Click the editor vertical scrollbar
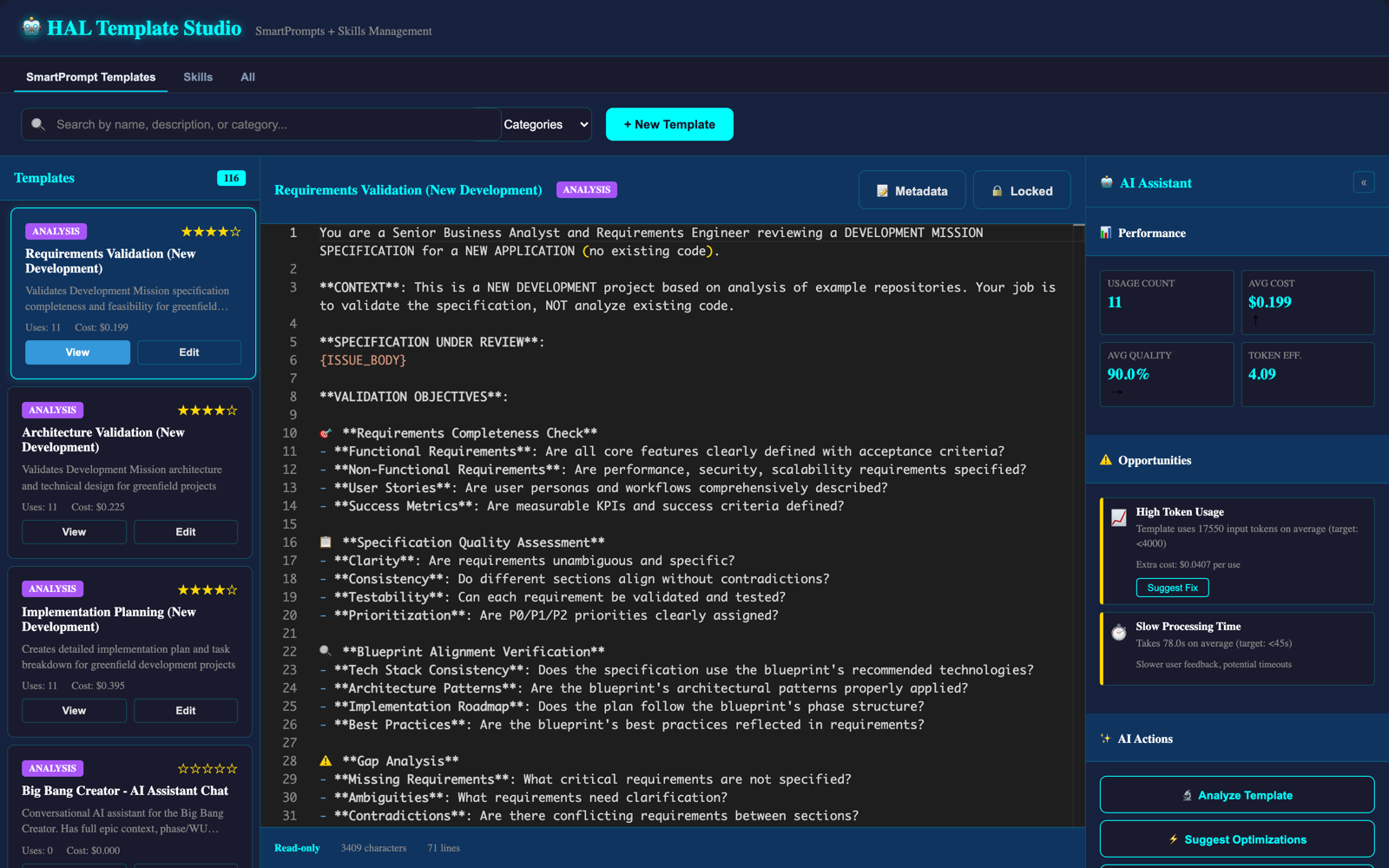 (1078, 524)
